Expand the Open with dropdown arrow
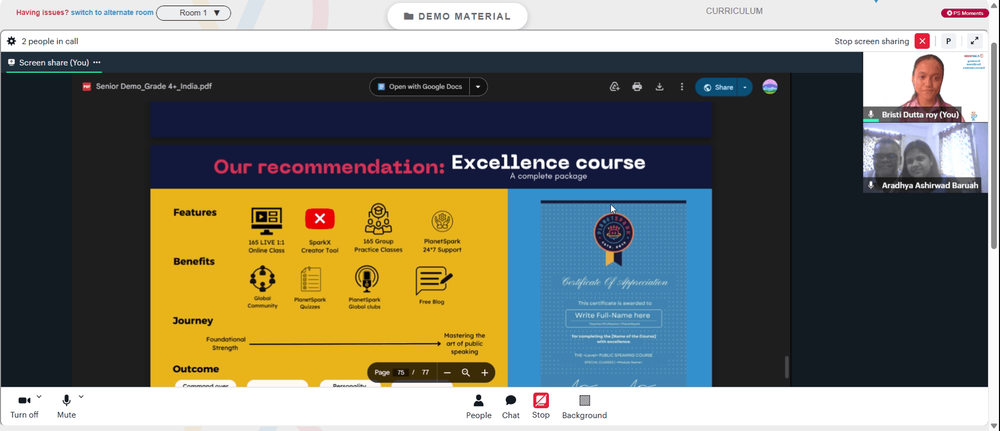This screenshot has height=431, width=1000. click(x=478, y=87)
